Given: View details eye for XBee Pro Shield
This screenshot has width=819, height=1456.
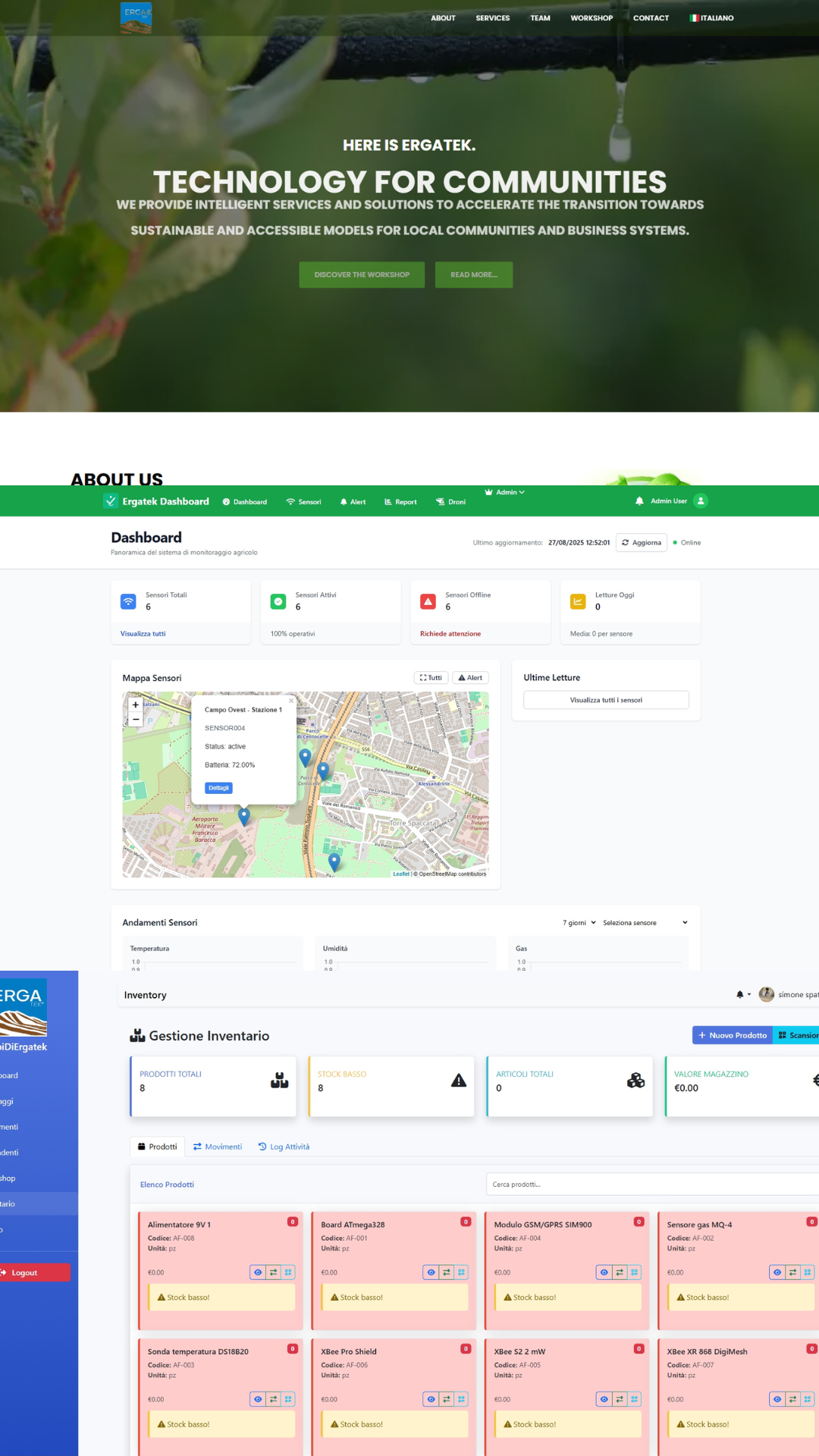Looking at the screenshot, I should (x=431, y=1399).
